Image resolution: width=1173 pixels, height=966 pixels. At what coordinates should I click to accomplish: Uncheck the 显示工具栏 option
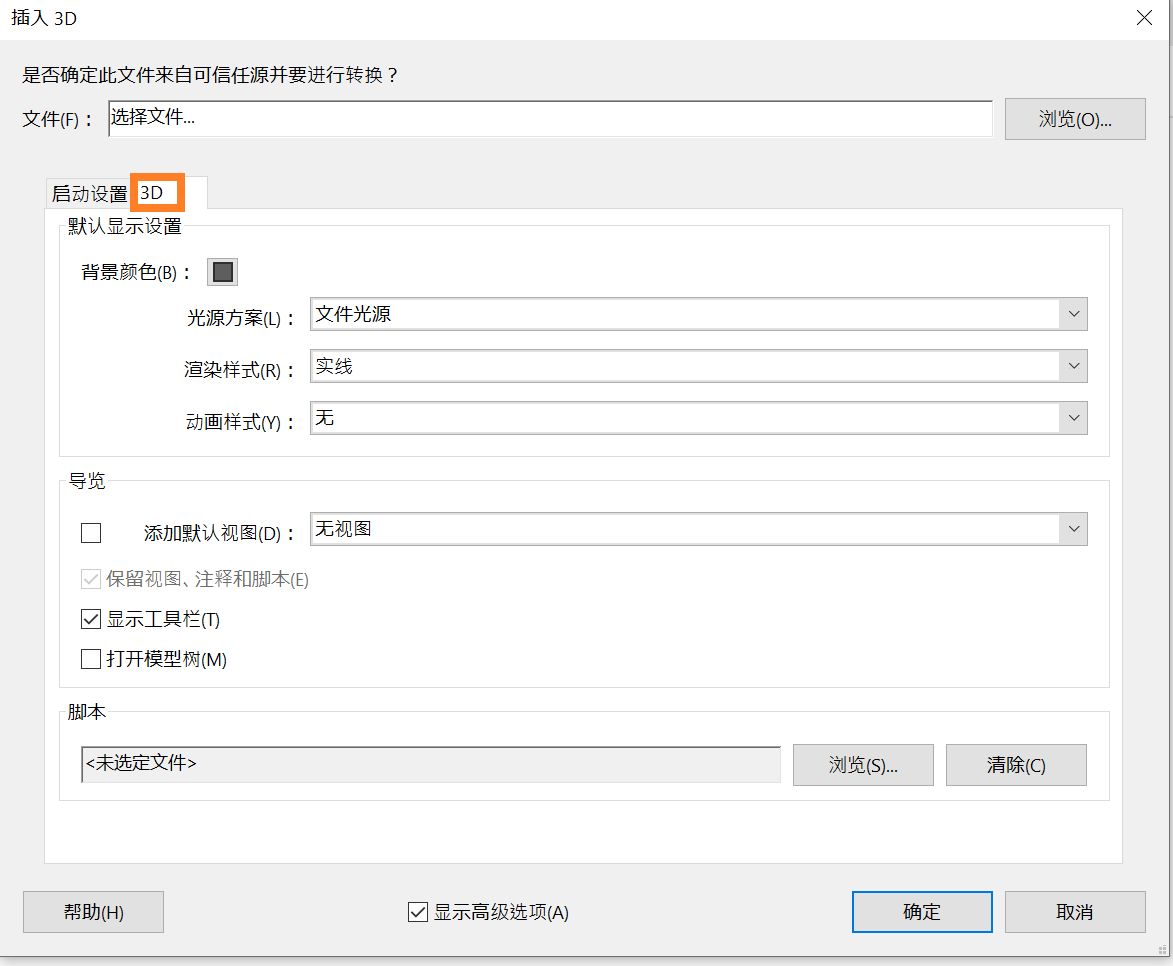click(x=90, y=618)
